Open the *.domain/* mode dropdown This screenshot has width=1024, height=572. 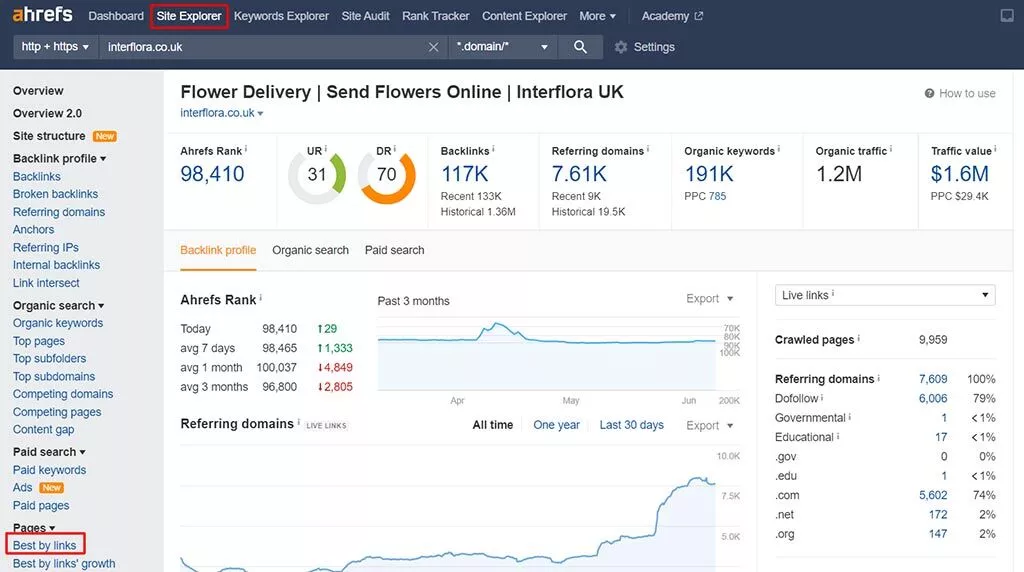coord(502,47)
